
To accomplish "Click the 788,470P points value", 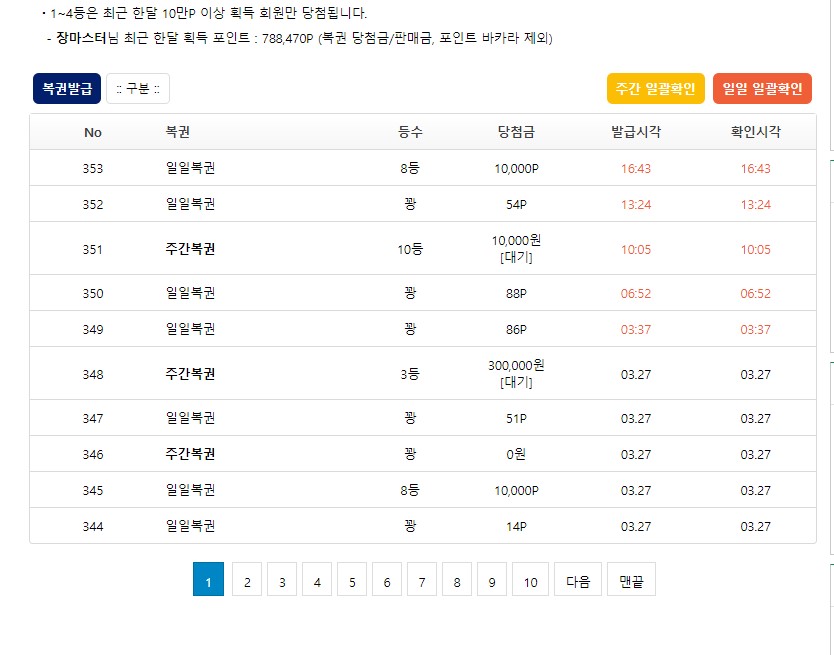I will tap(287, 38).
